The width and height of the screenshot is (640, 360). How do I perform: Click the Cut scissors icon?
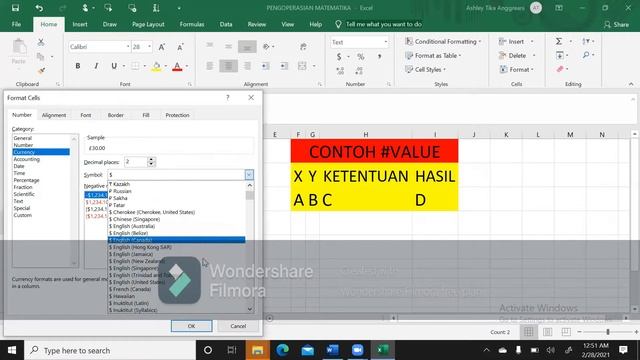point(41,42)
